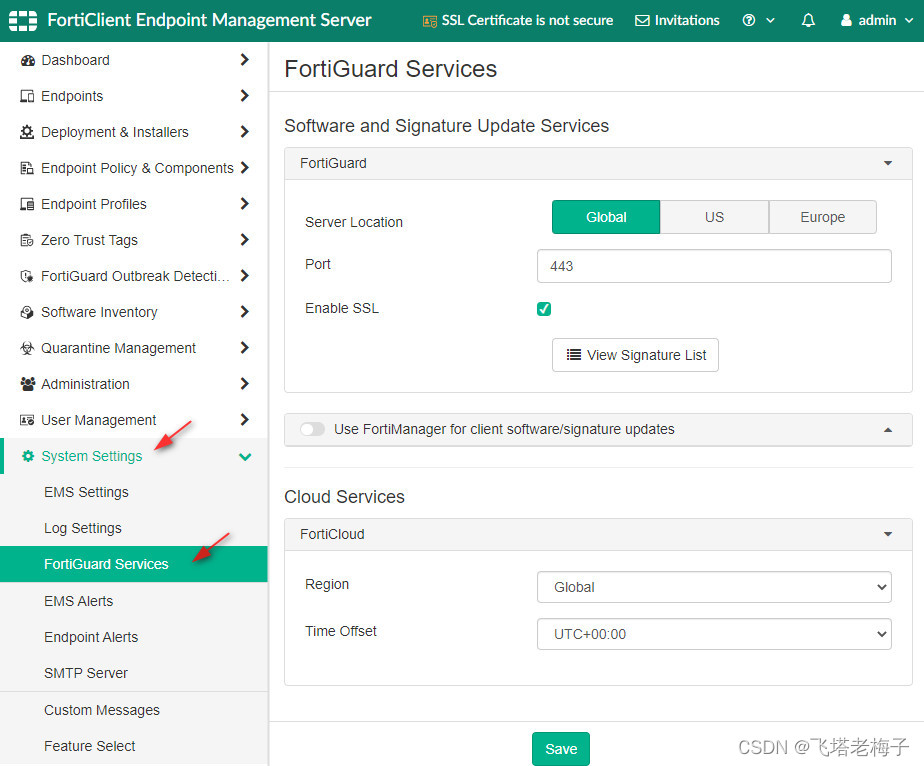
Task: Collapse the System Settings chevron
Action: pyautogui.click(x=245, y=457)
